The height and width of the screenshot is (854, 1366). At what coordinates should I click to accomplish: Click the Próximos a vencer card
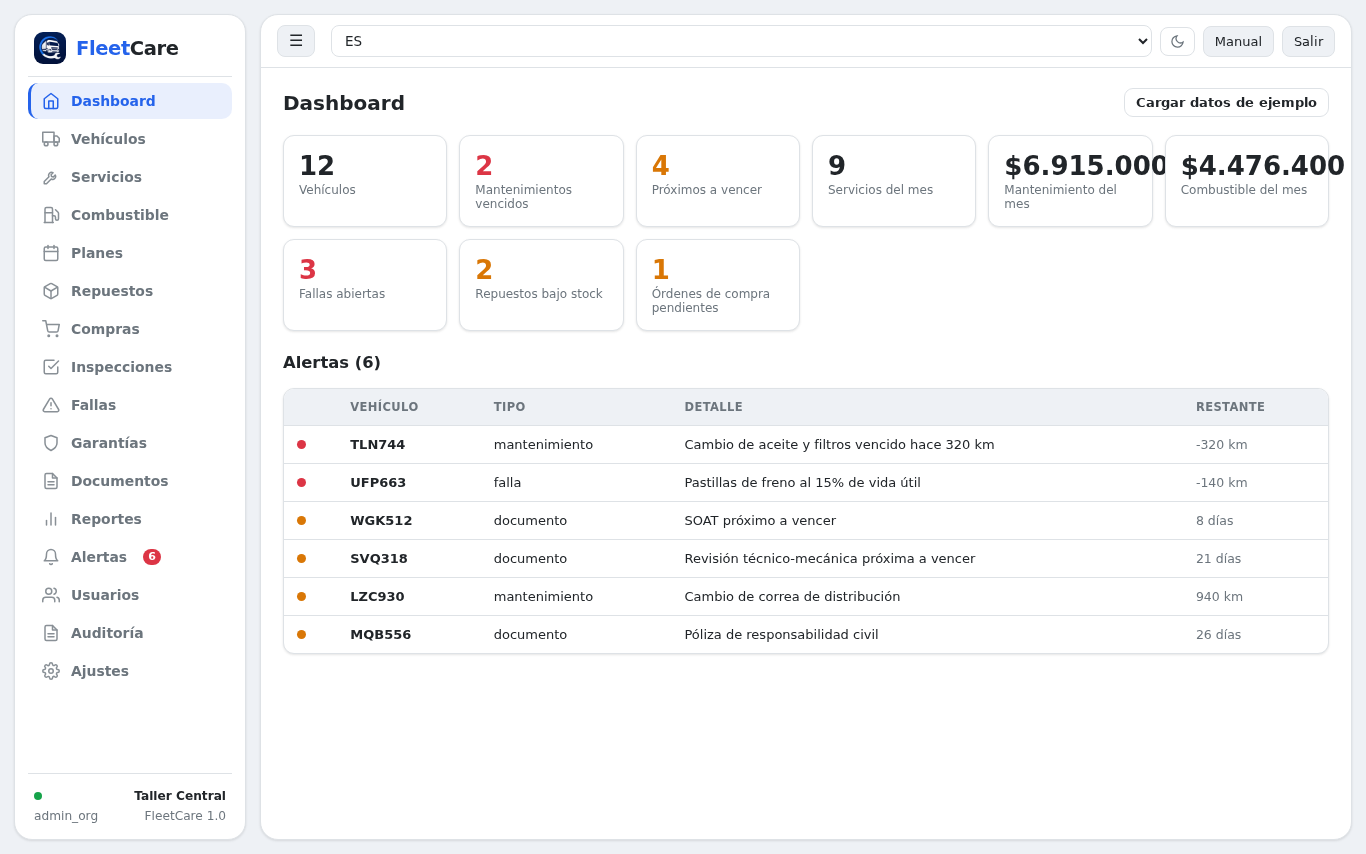pos(718,181)
